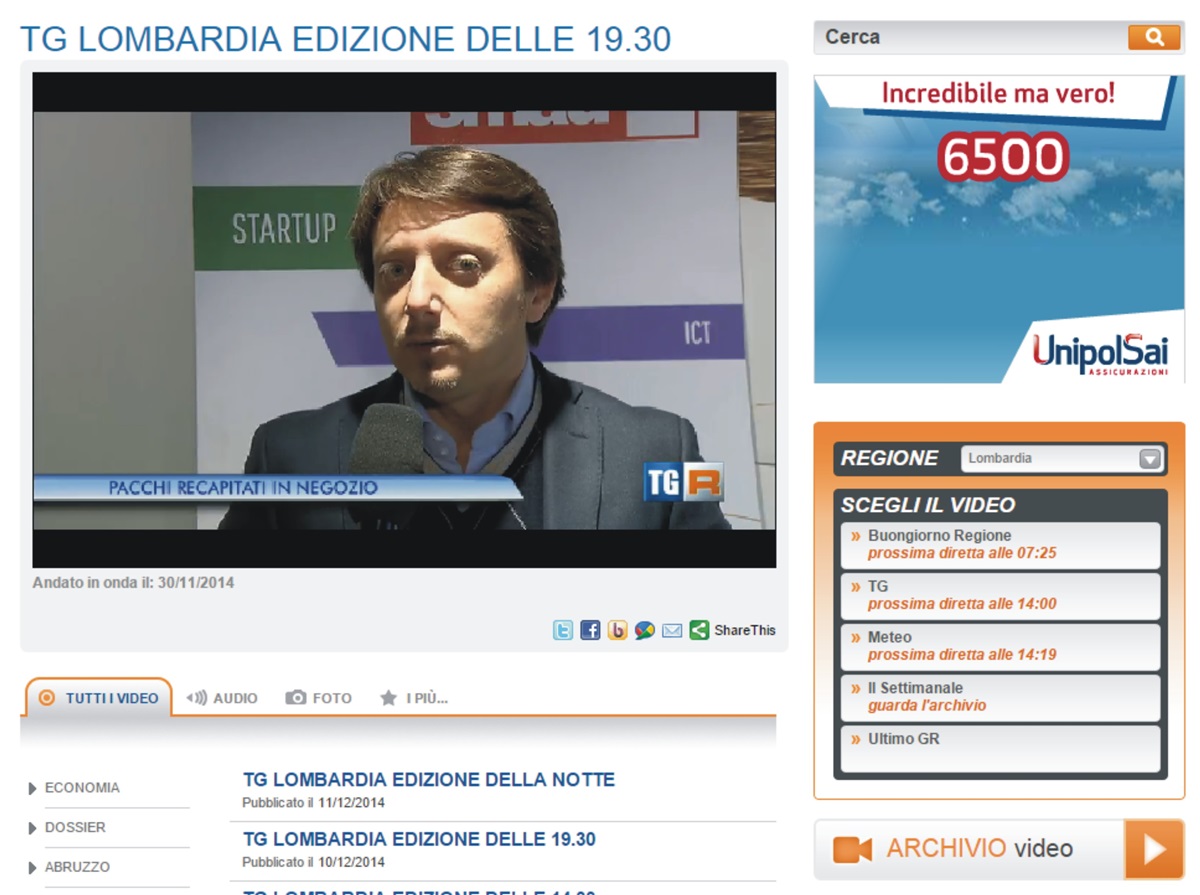Click into the Cerca search field

click(970, 37)
